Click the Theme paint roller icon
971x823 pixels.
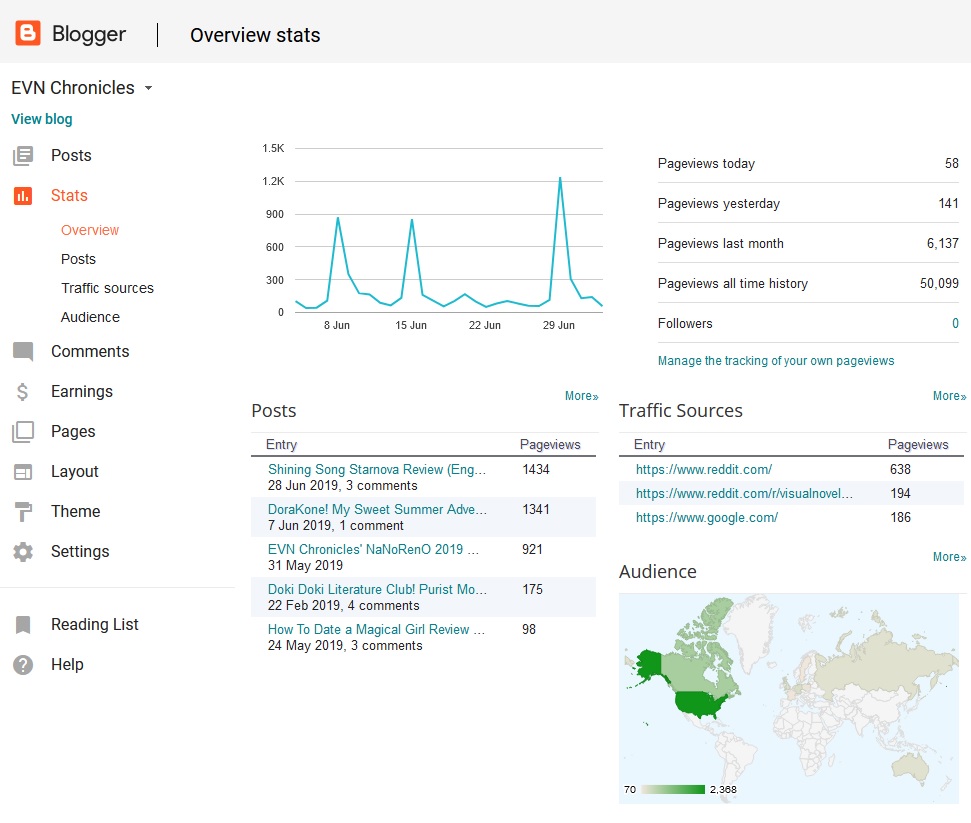click(22, 512)
